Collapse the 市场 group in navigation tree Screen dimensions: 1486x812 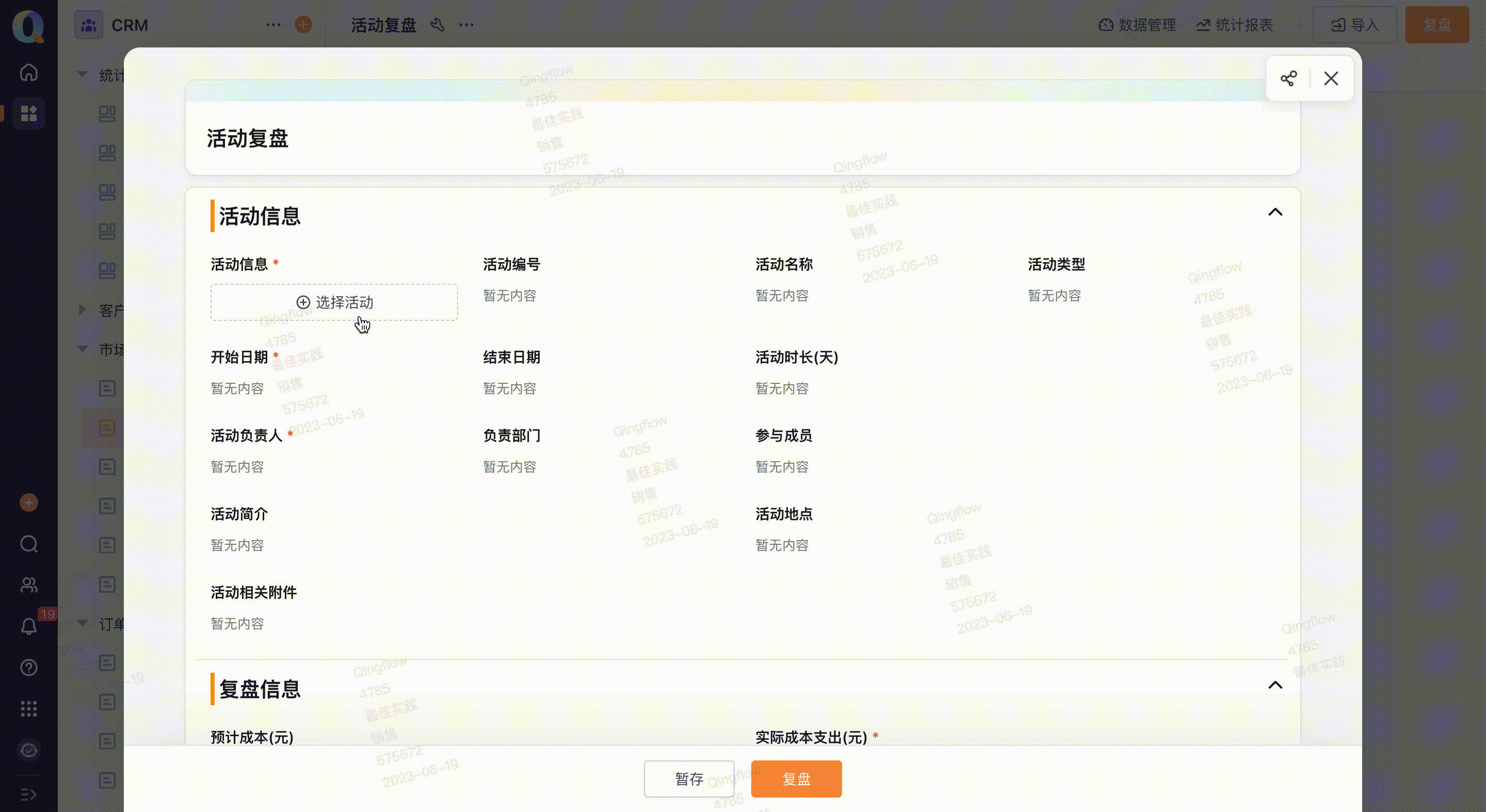[x=83, y=349]
